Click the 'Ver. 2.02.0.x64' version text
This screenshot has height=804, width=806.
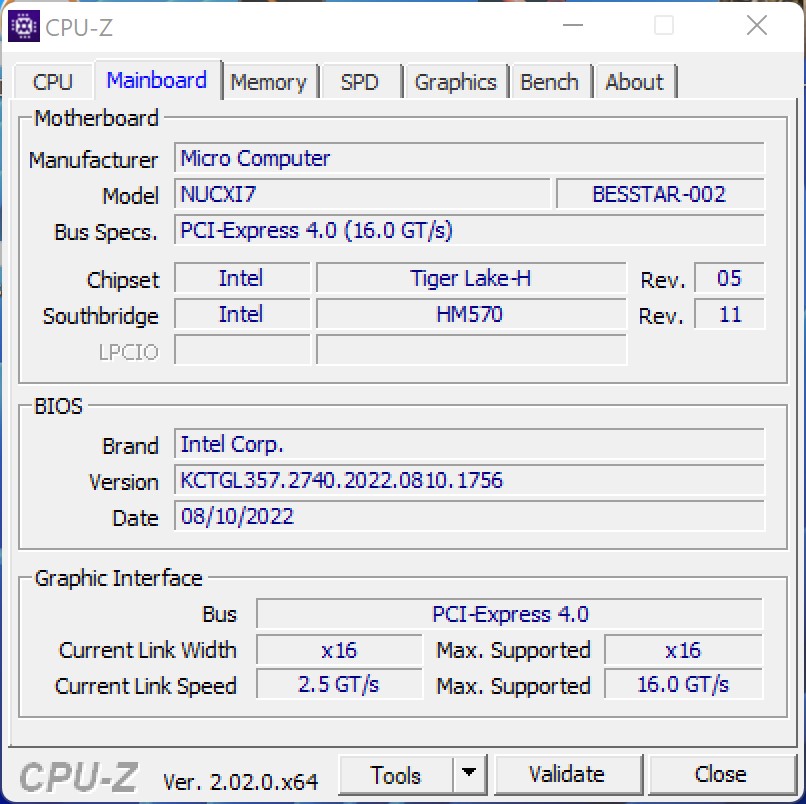pyautogui.click(x=241, y=782)
